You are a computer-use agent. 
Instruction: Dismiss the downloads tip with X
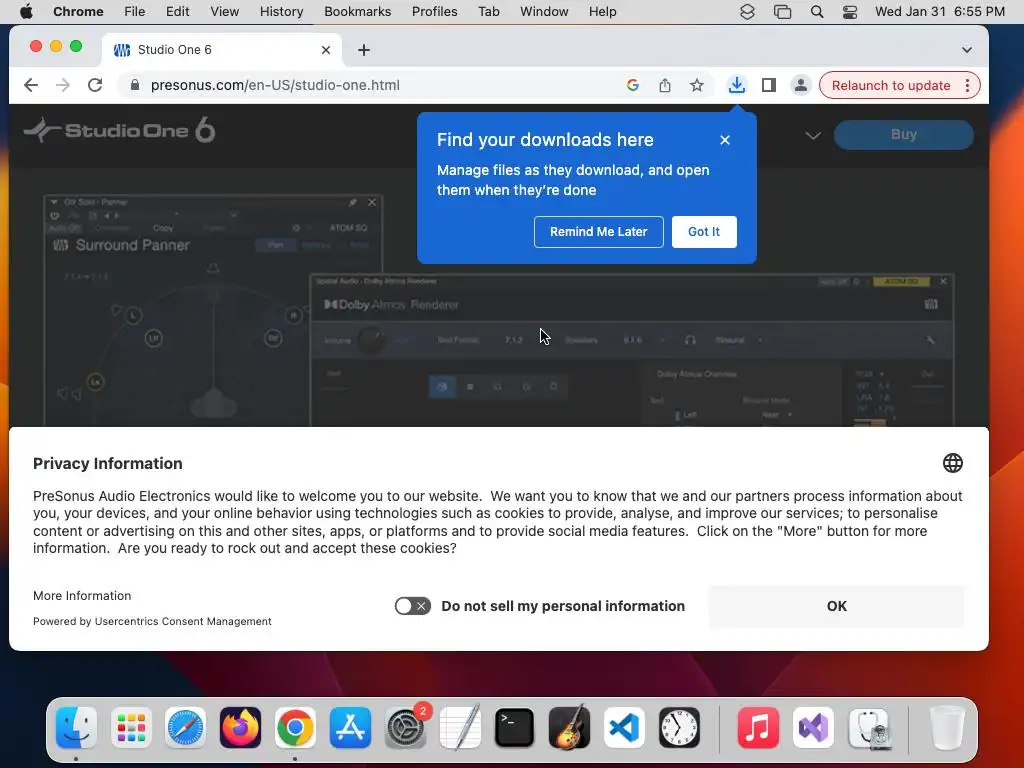coord(725,140)
